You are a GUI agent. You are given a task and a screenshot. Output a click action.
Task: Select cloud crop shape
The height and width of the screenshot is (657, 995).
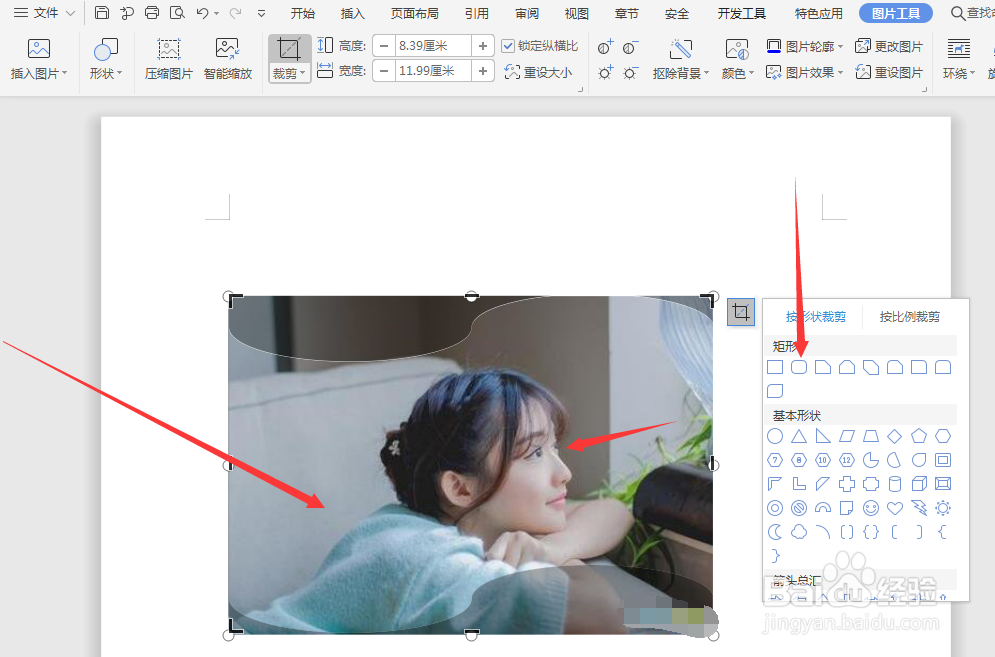tap(799, 532)
